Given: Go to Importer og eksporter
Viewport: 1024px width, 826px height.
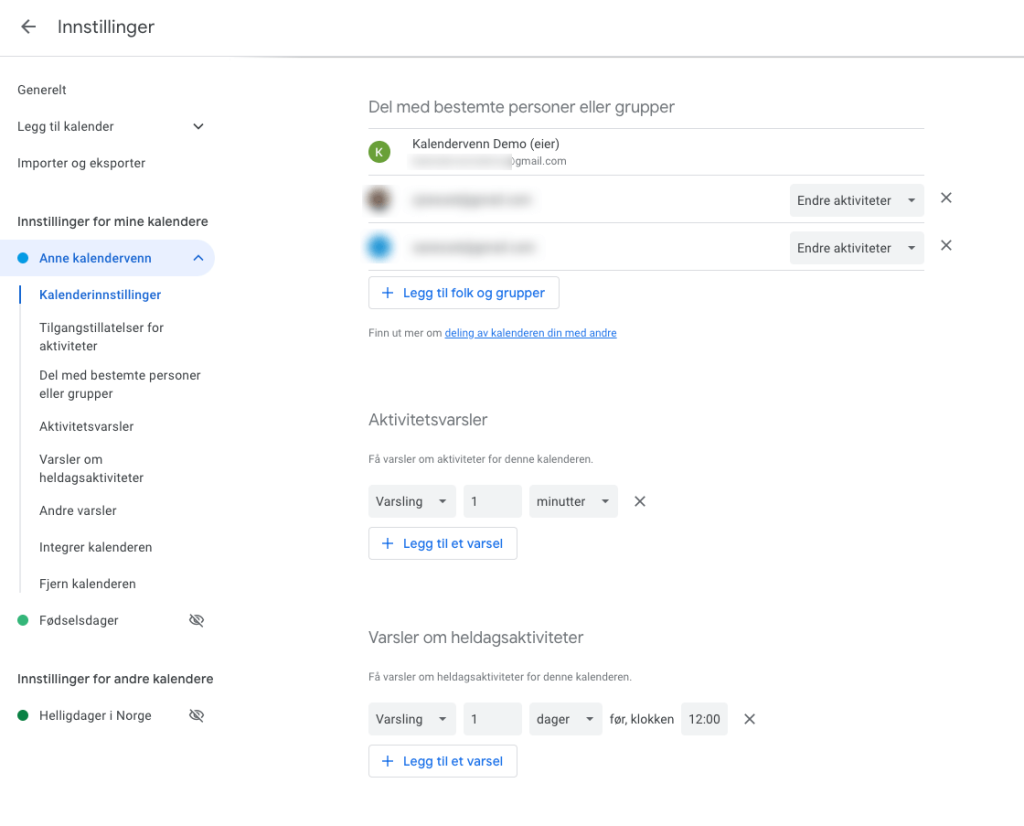Looking at the screenshot, I should click(x=81, y=163).
